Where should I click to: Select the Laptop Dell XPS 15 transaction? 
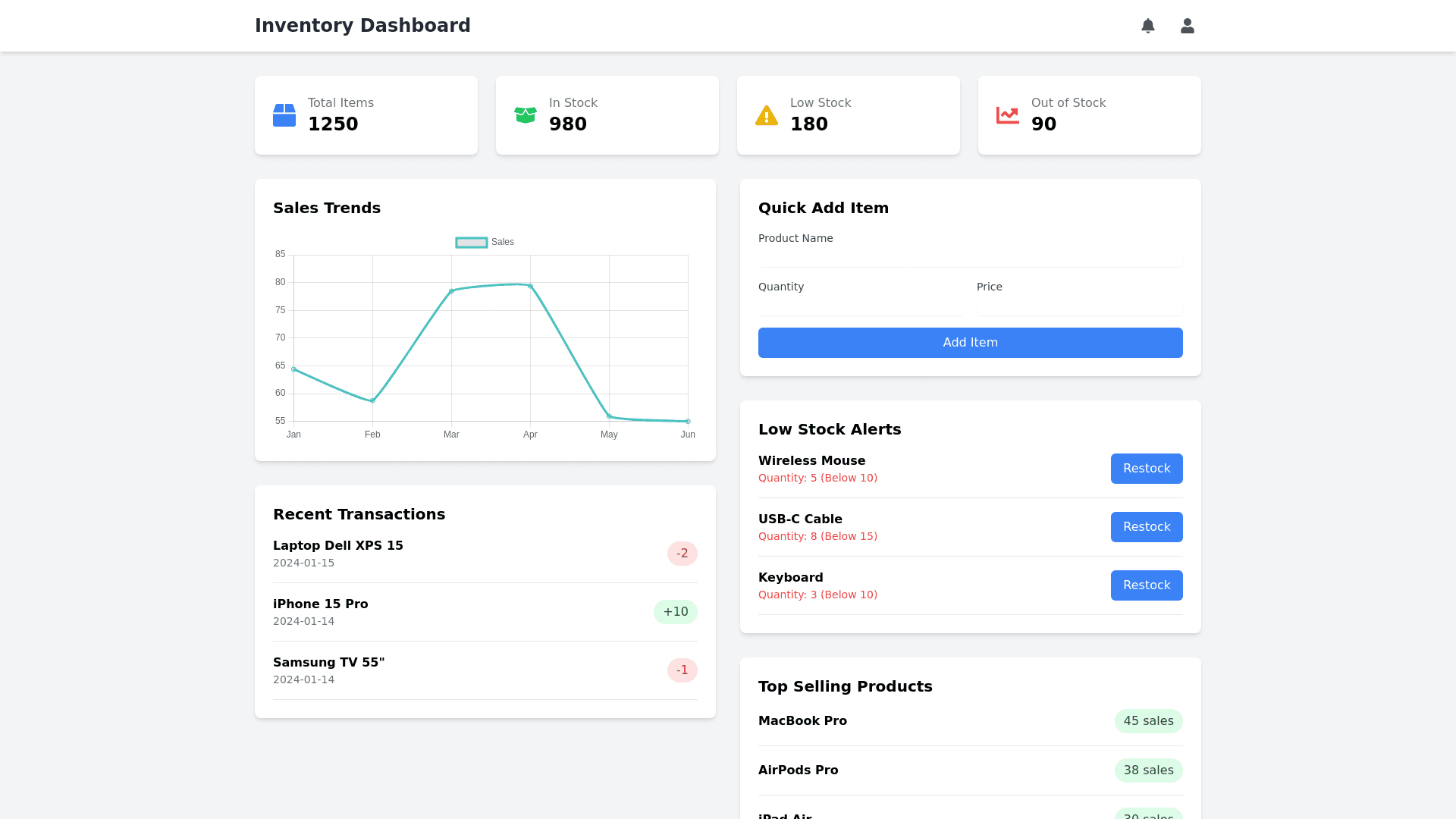(338, 546)
